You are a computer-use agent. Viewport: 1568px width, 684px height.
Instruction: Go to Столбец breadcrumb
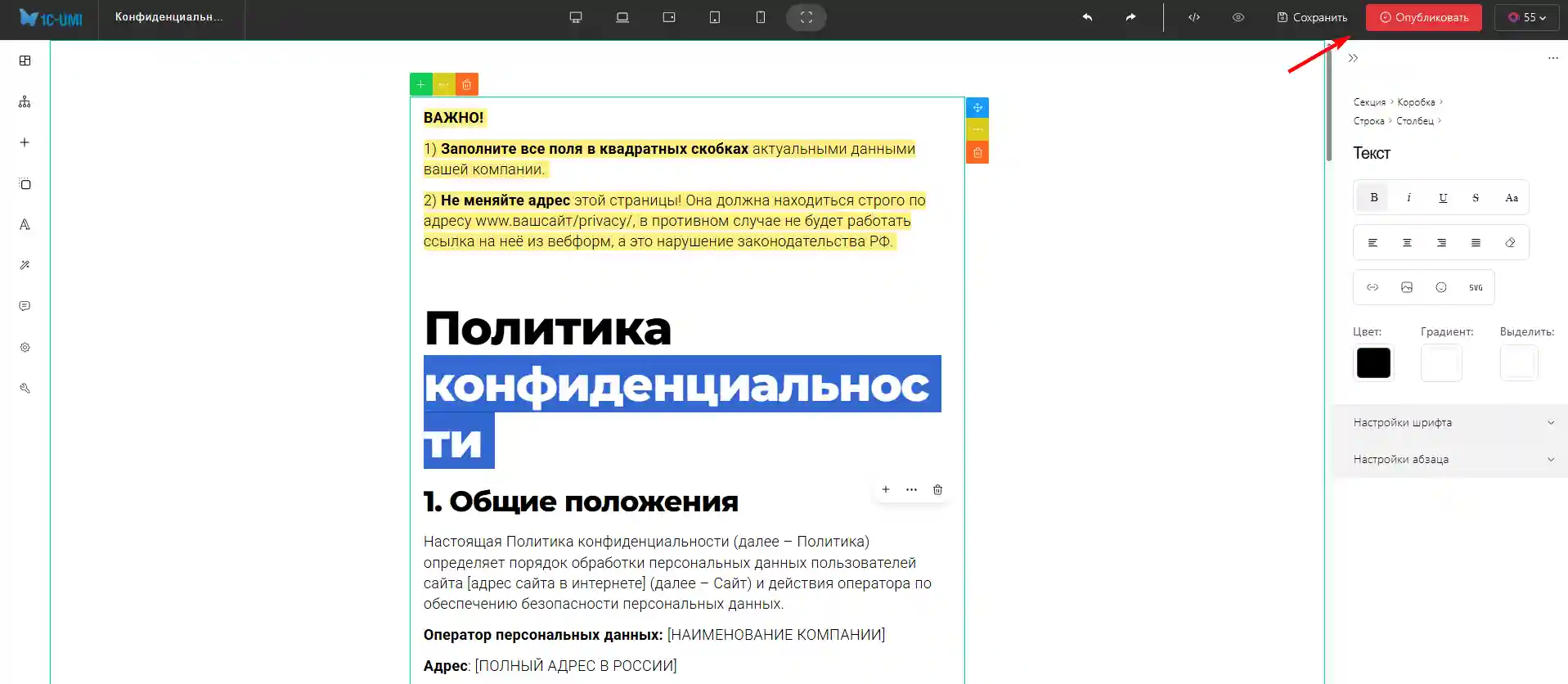1415,121
